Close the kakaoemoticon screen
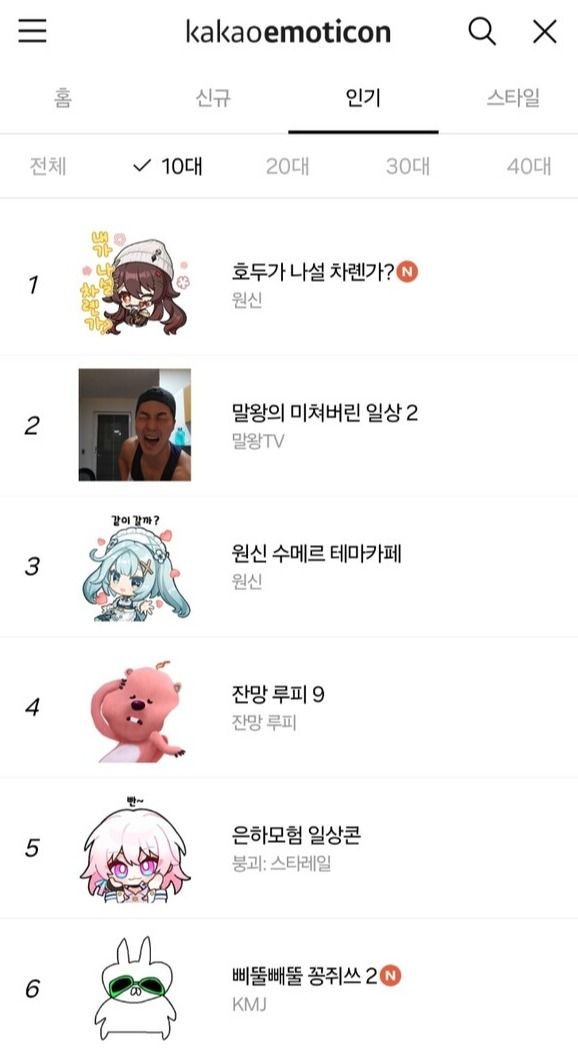The height and width of the screenshot is (1048, 578). [544, 31]
